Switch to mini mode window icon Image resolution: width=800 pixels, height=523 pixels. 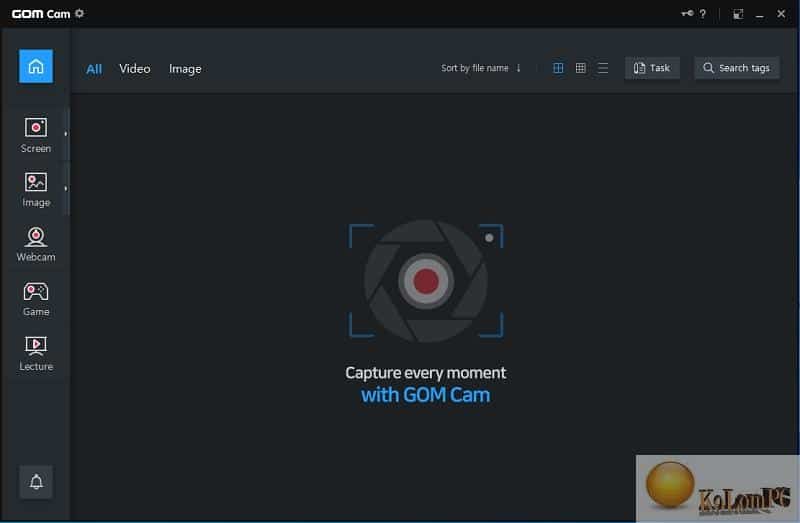click(x=738, y=14)
